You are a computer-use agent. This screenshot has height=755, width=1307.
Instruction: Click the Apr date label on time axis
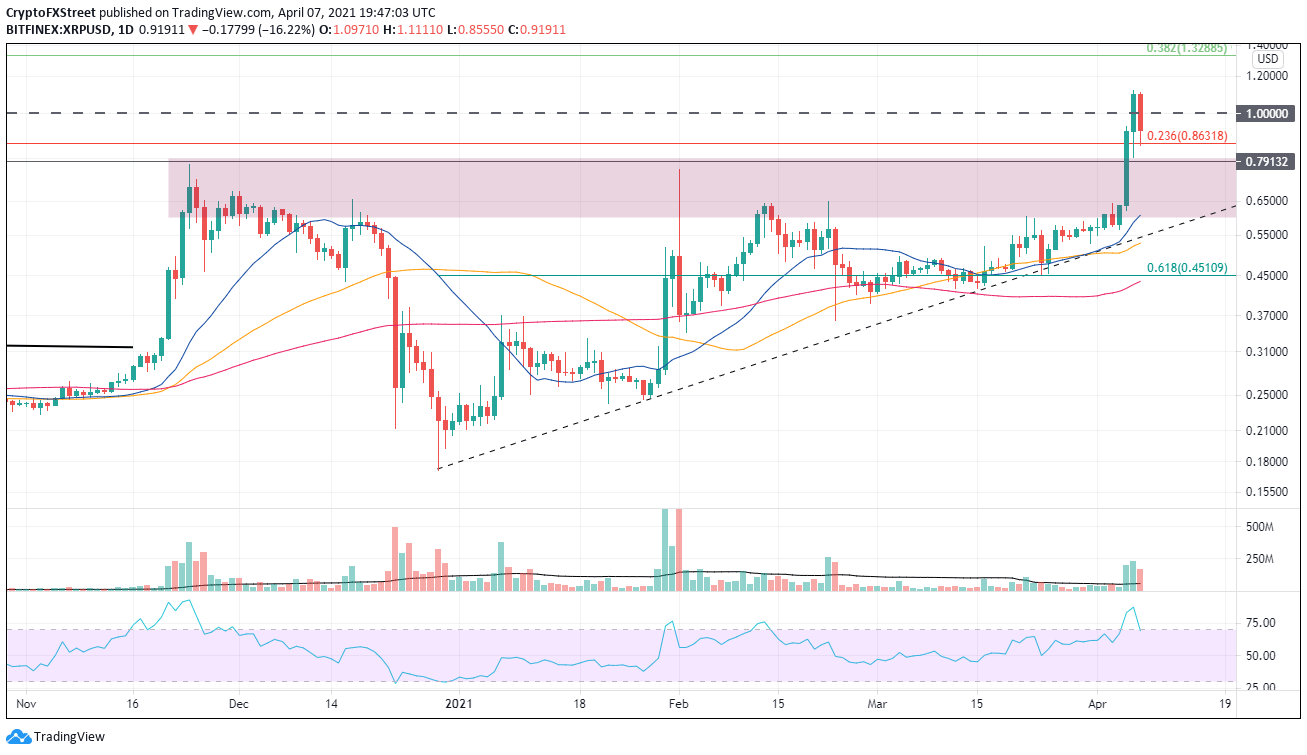(1098, 704)
